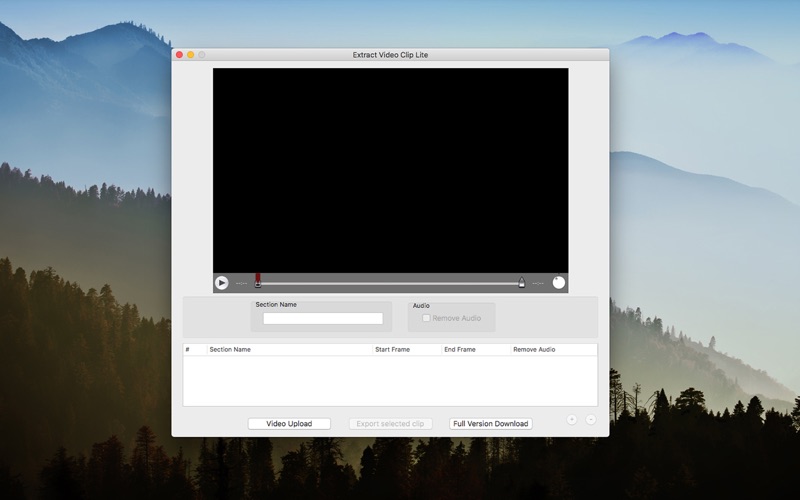Sort by Section Name column header
This screenshot has width=800, height=500.
click(x=289, y=350)
